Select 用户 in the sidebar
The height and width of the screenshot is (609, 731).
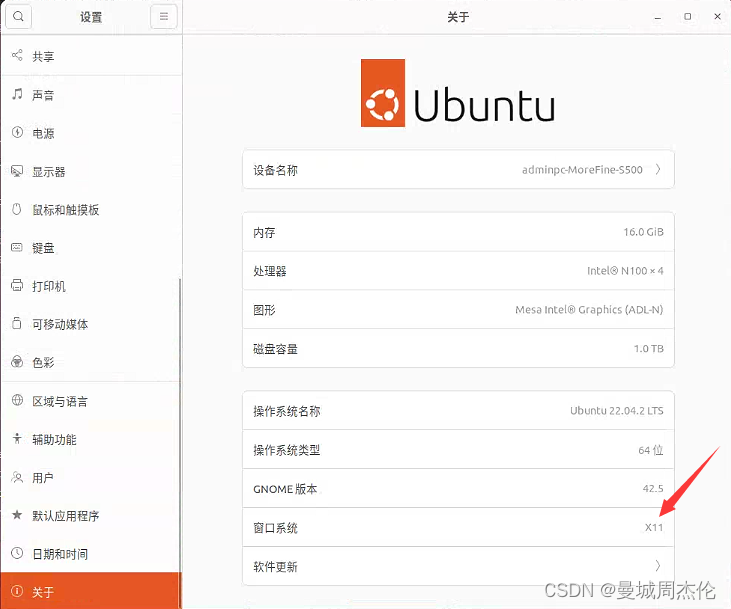(91, 478)
